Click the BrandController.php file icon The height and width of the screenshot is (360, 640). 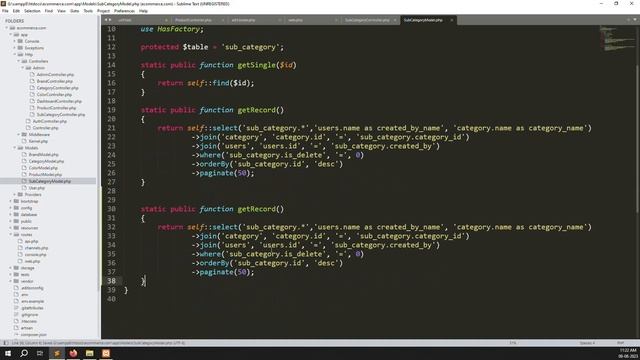click(x=32, y=81)
